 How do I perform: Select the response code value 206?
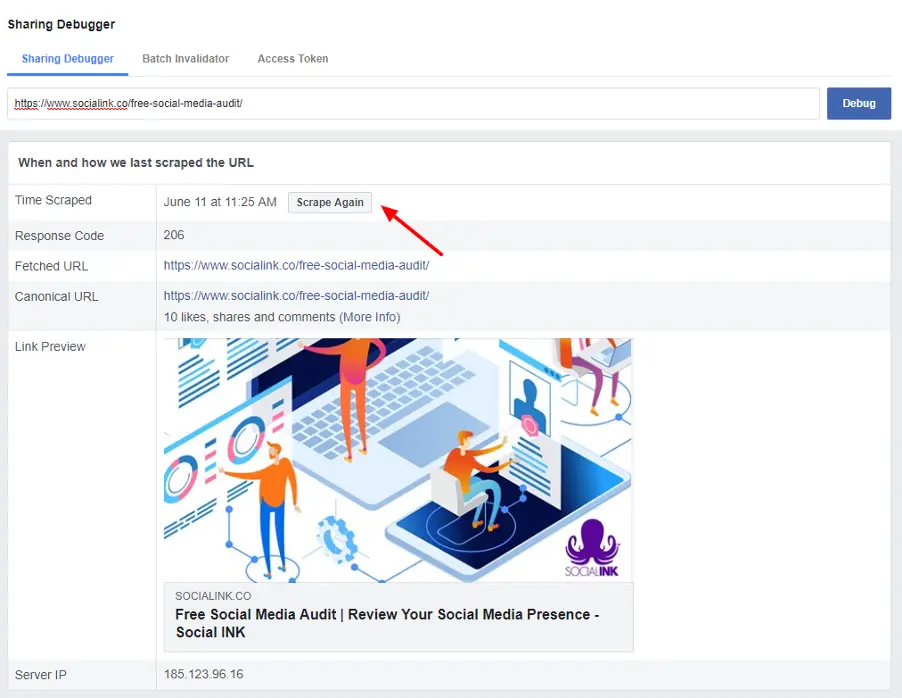coord(174,235)
